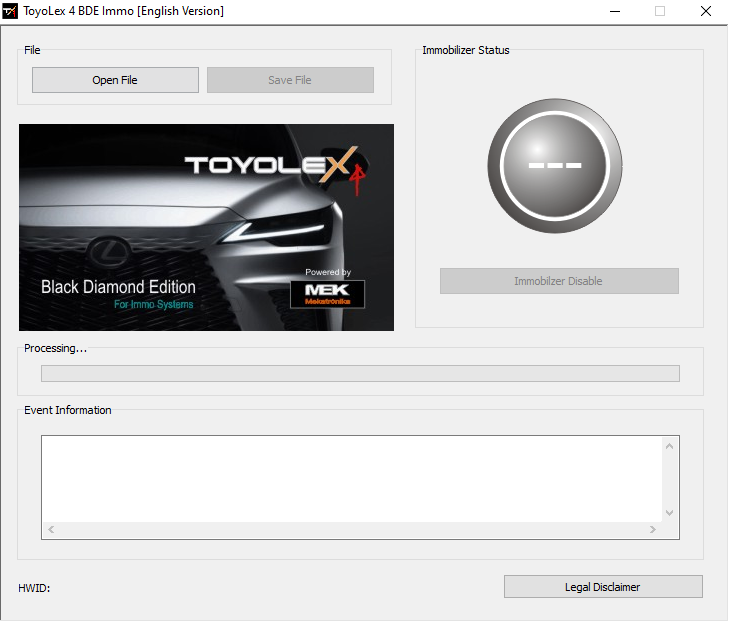The width and height of the screenshot is (729, 621).
Task: Click the greyed-out Save File button
Action: click(290, 80)
